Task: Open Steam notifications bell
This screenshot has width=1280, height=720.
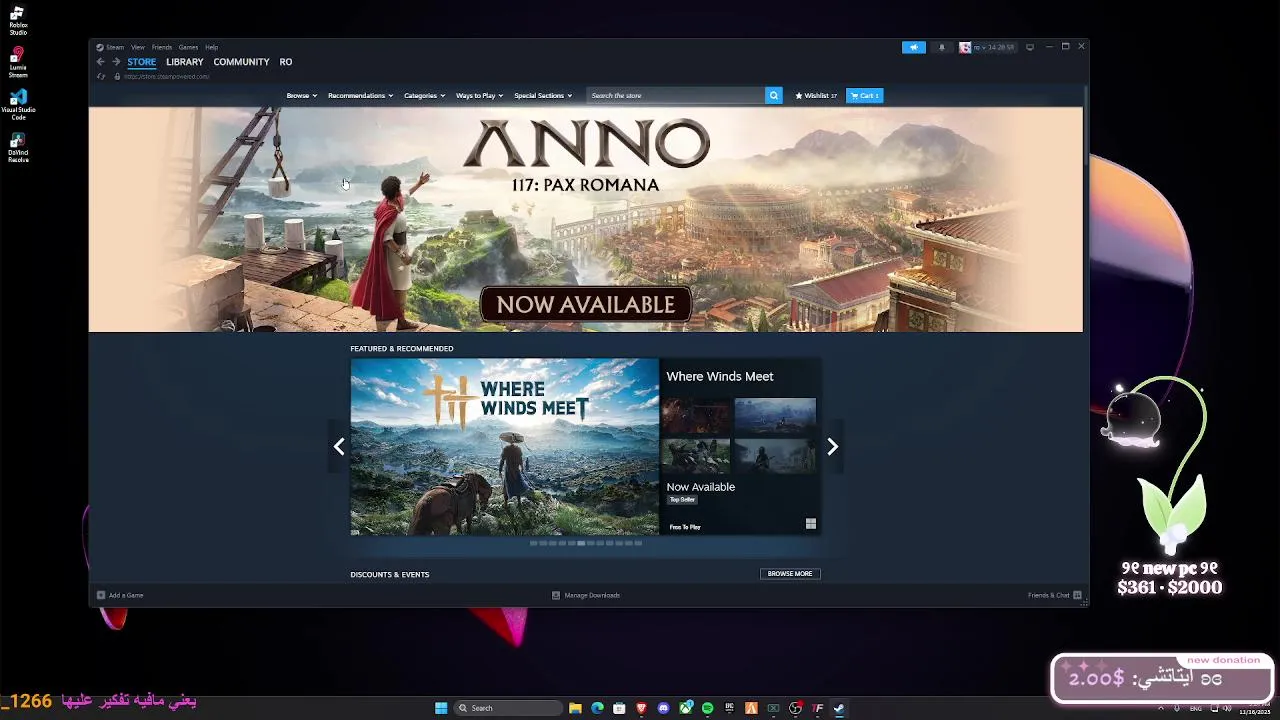Action: coord(942,47)
